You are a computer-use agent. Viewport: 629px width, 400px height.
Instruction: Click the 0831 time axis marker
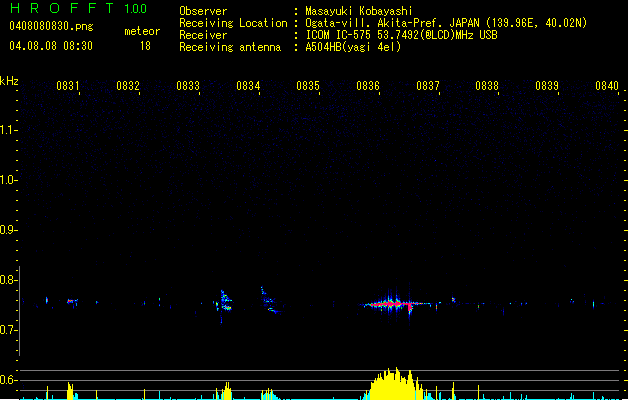[67, 86]
